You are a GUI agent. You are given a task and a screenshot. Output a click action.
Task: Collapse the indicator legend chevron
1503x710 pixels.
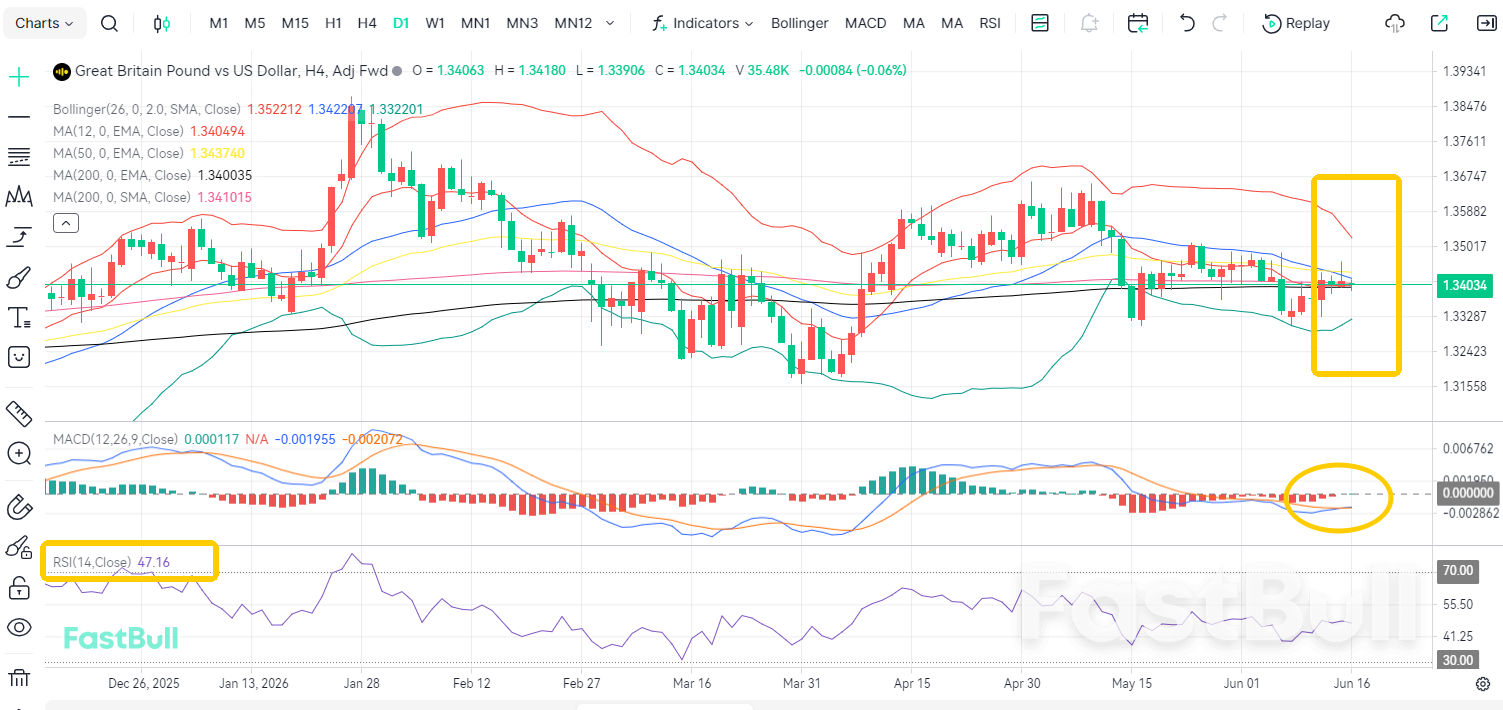point(65,223)
